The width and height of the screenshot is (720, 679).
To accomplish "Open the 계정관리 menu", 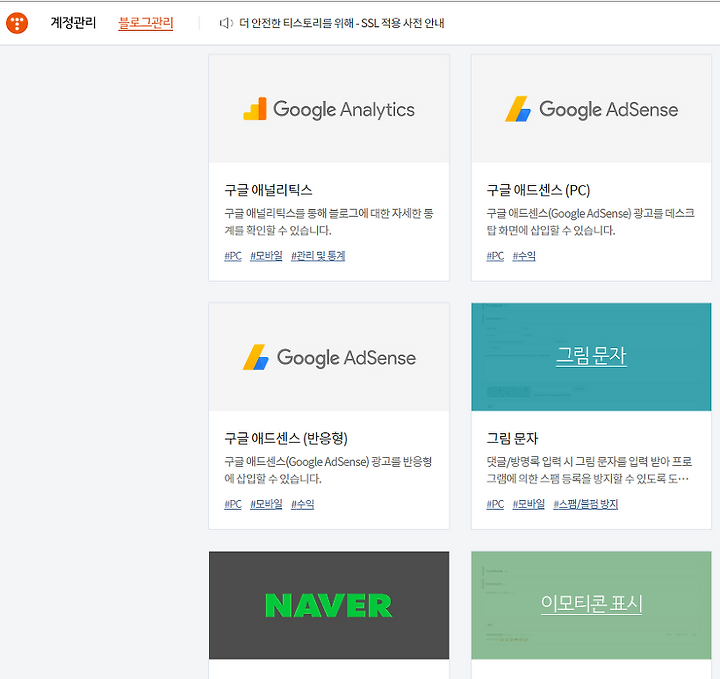I will click(x=73, y=22).
